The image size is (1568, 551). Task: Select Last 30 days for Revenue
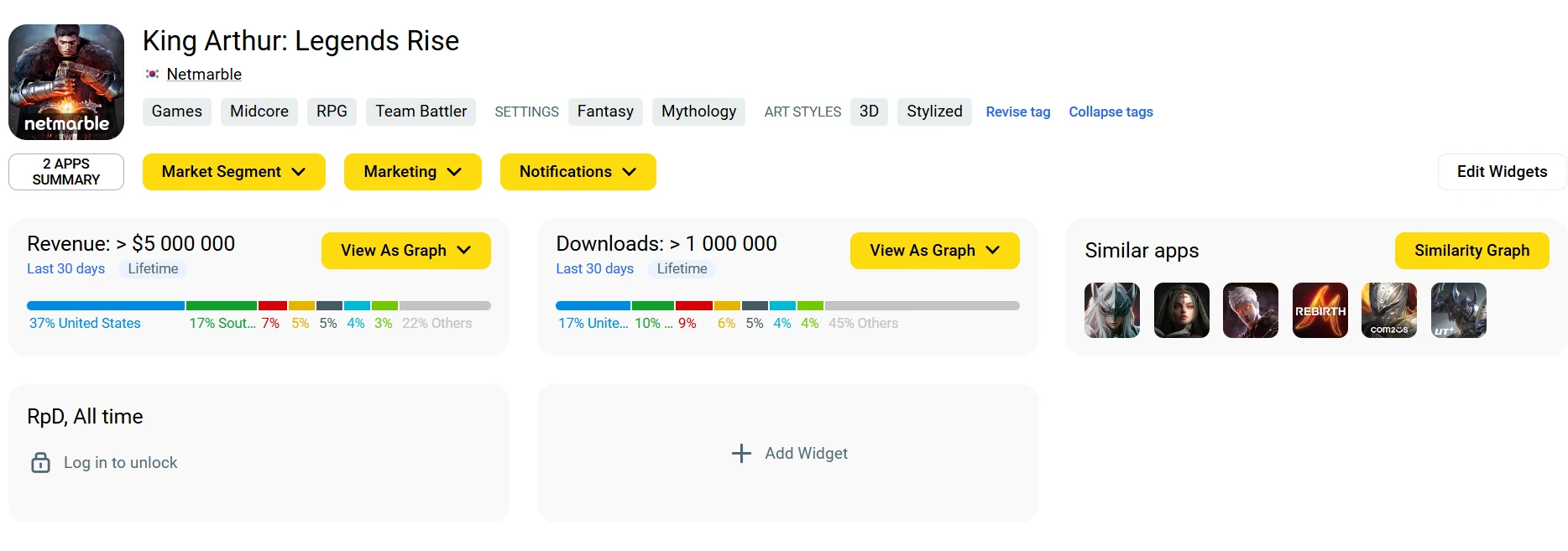coord(65,269)
